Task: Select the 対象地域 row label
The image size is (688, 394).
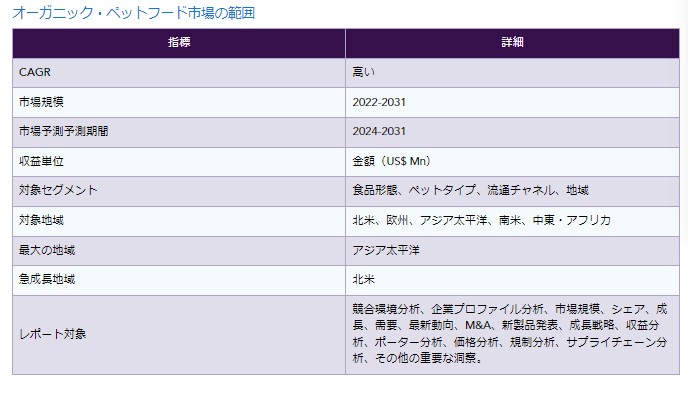Action: pos(41,220)
